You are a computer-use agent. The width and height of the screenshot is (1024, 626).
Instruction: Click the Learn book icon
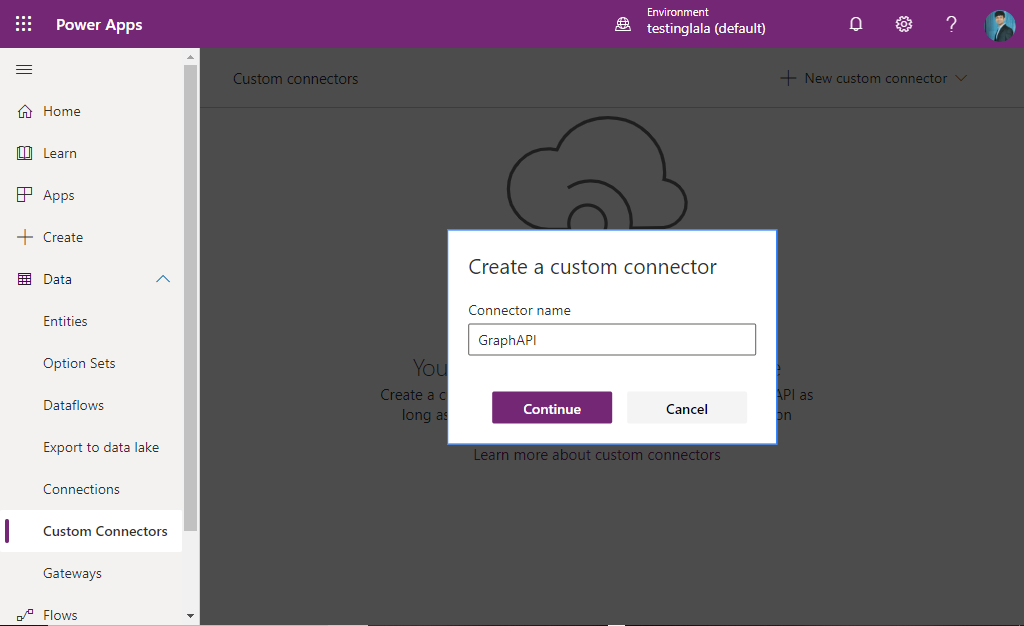(25, 153)
